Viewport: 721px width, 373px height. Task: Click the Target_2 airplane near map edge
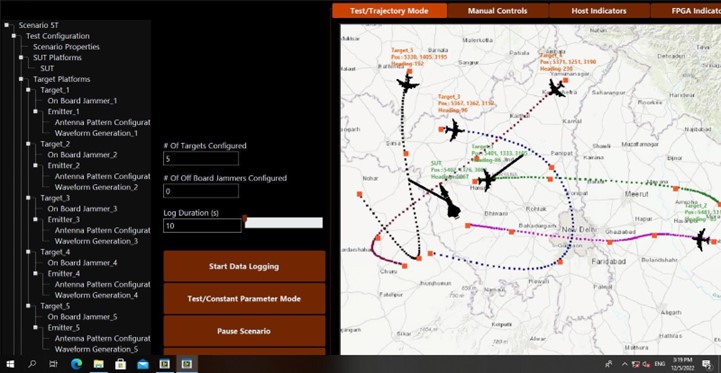click(701, 240)
